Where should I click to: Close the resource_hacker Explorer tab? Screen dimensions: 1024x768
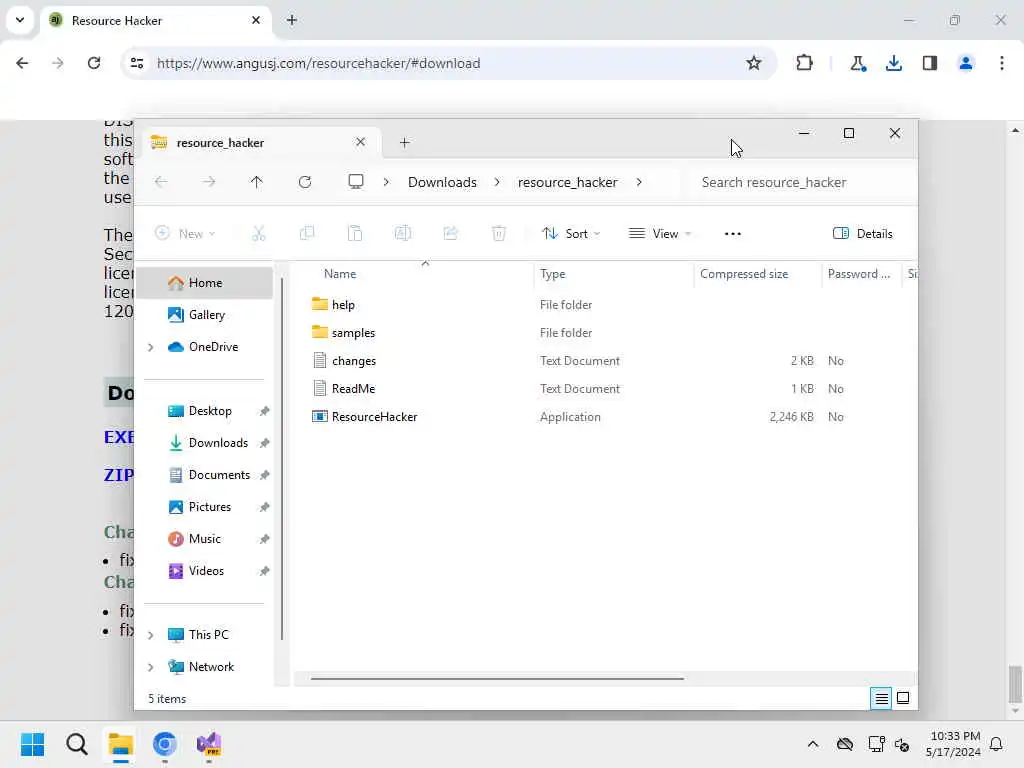(360, 142)
